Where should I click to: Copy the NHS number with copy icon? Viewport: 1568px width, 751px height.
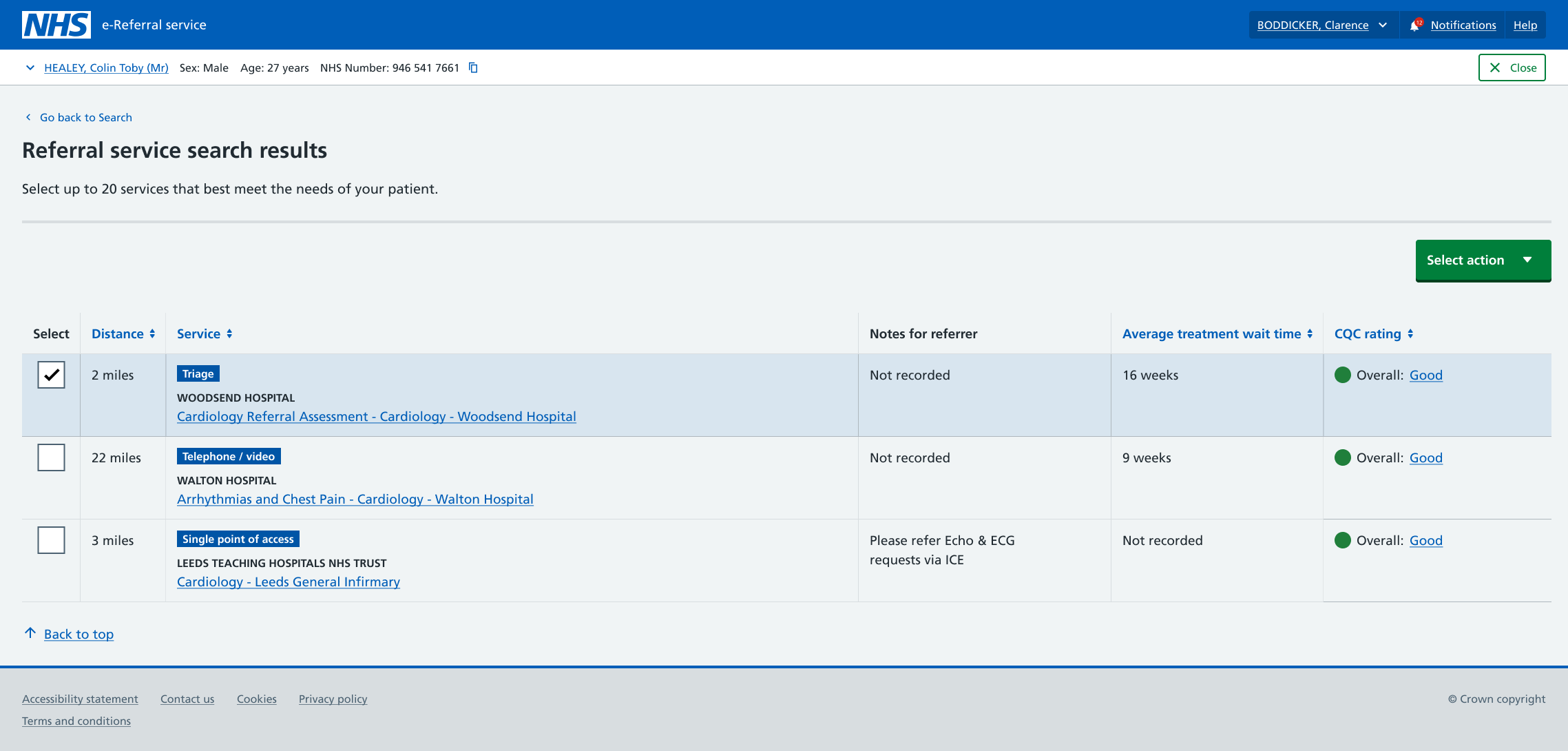pyautogui.click(x=473, y=68)
